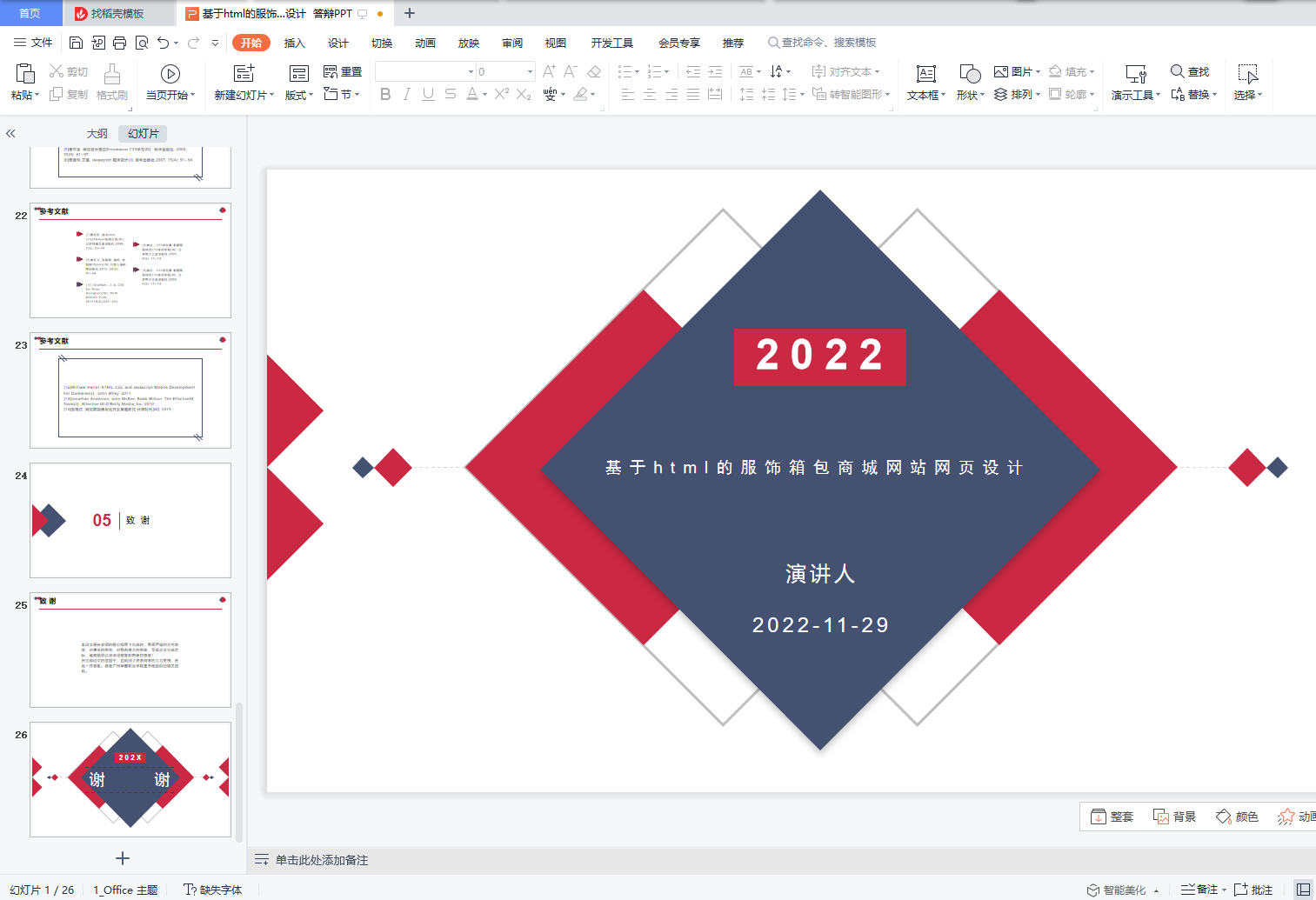
Task: Click the New Slide (新建幻灯片) icon
Action: click(244, 74)
